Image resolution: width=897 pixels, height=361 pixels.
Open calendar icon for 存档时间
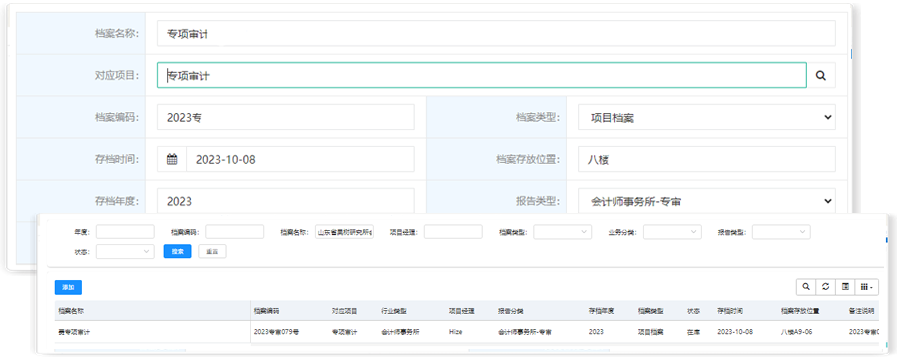tap(172, 160)
